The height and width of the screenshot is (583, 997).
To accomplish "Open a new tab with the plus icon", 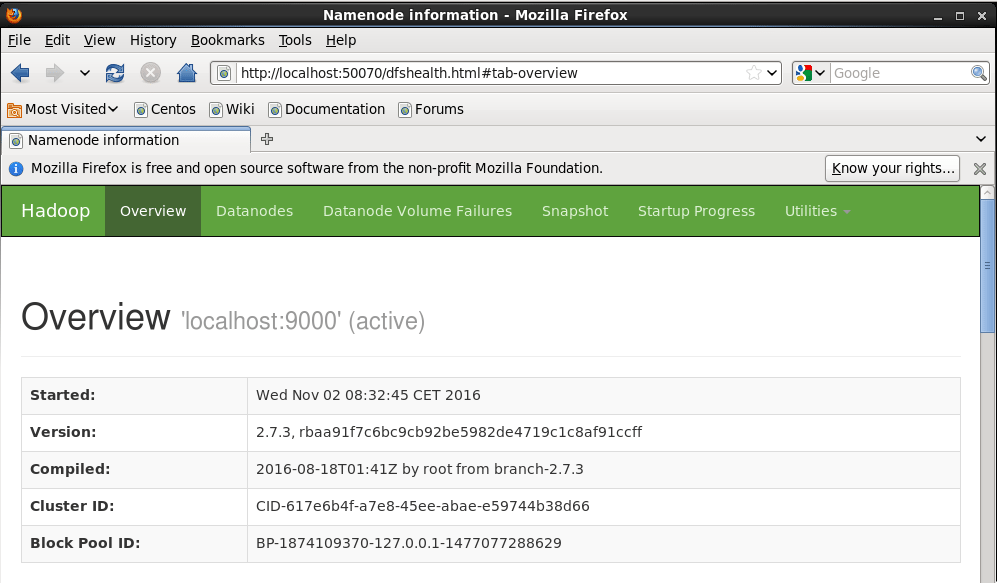I will pyautogui.click(x=266, y=139).
